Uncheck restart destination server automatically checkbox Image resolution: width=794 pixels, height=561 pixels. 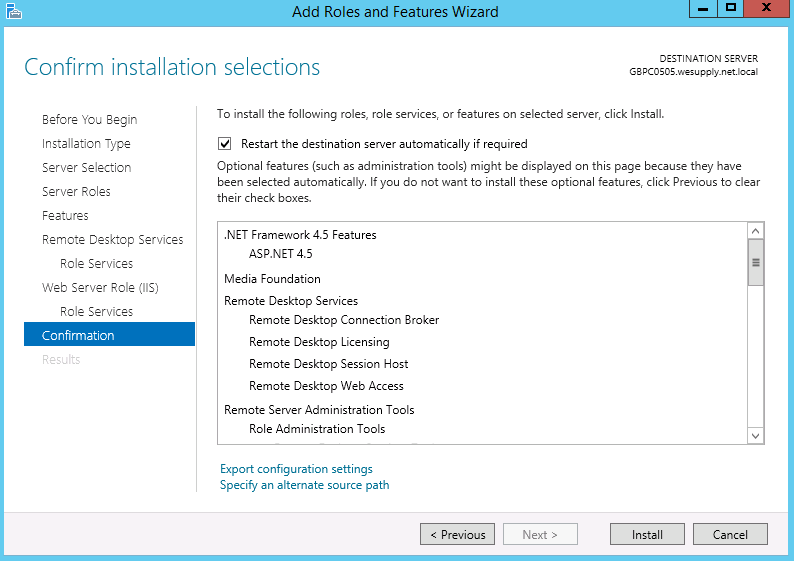(225, 144)
